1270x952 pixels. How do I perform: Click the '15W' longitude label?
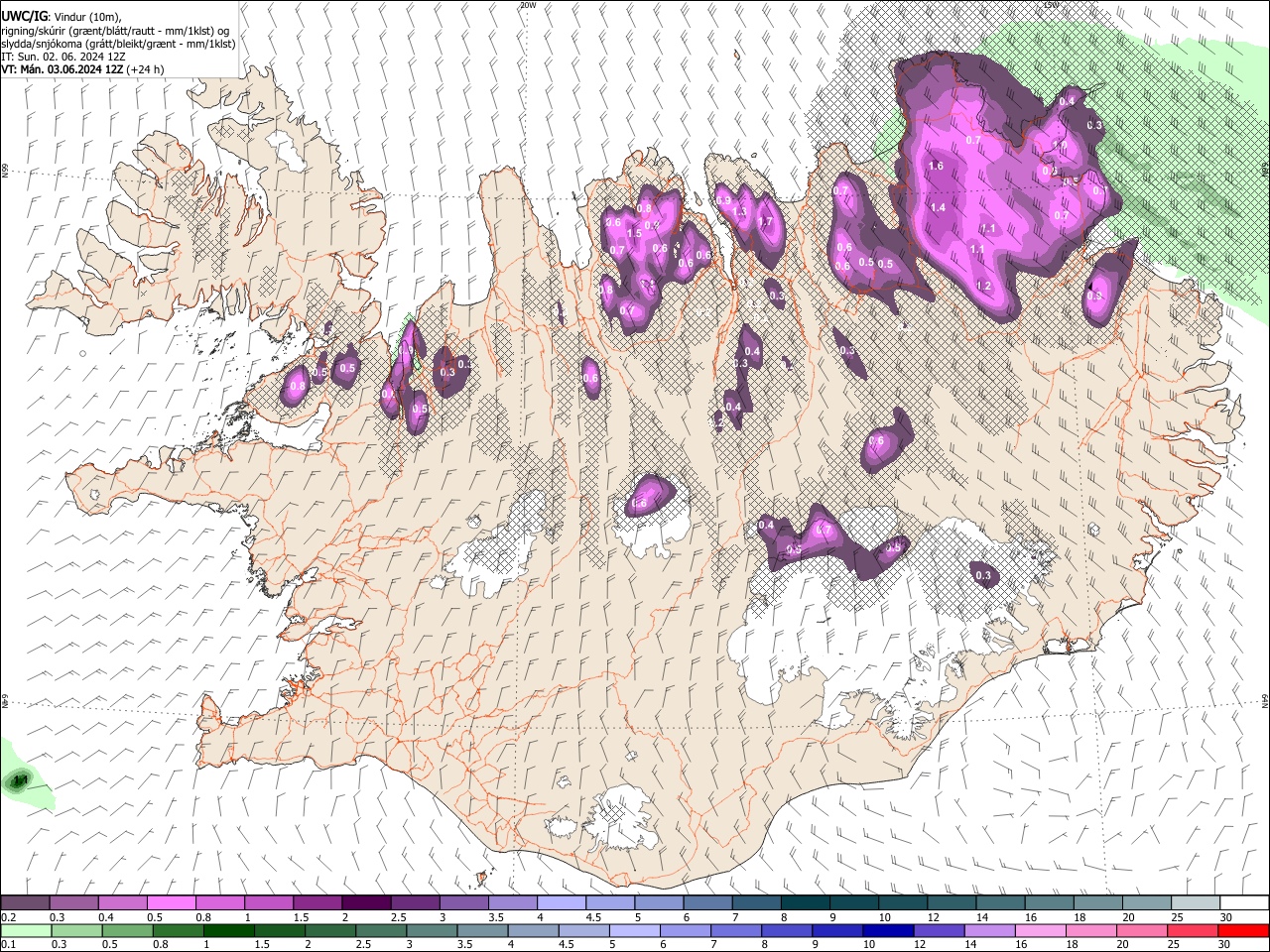pyautogui.click(x=1051, y=5)
